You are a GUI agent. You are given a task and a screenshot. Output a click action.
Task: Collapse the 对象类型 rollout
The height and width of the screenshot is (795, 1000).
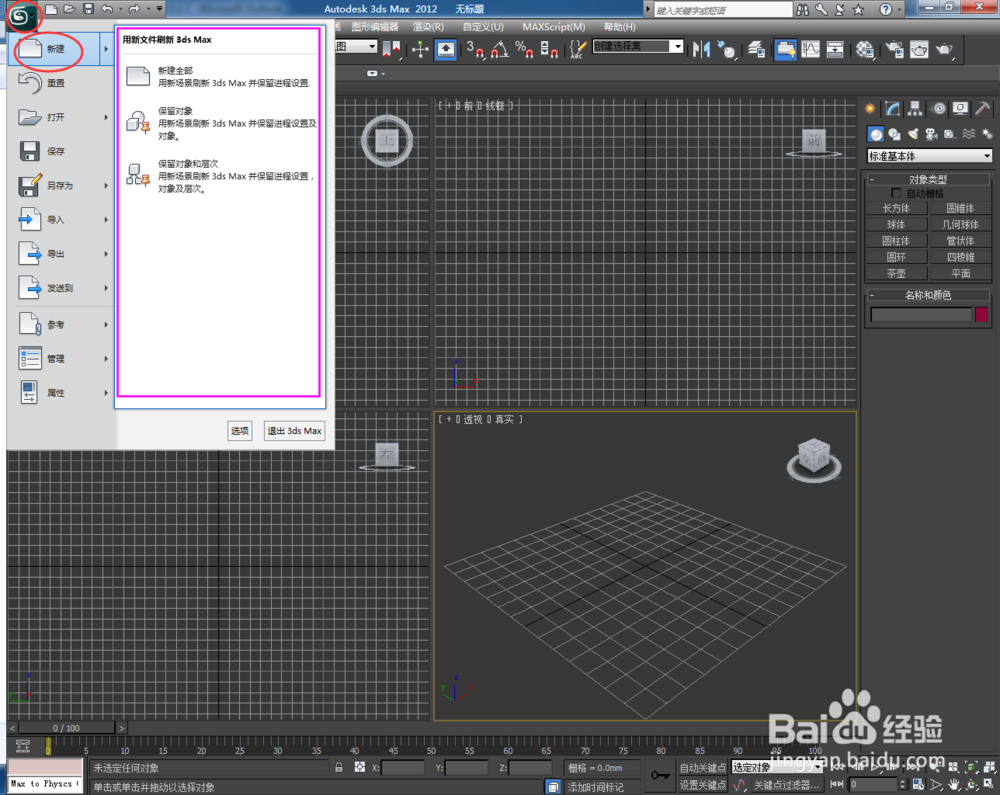928,180
